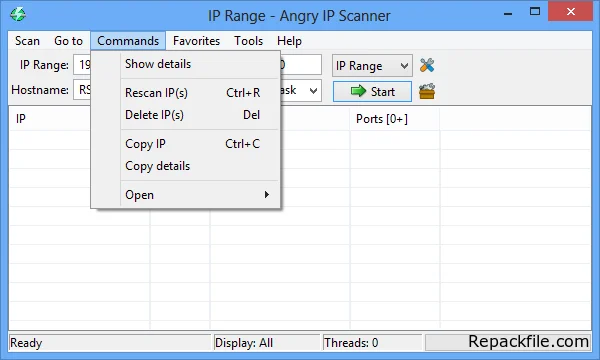The height and width of the screenshot is (360, 600).
Task: Open the Scan menu
Action: [x=27, y=41]
